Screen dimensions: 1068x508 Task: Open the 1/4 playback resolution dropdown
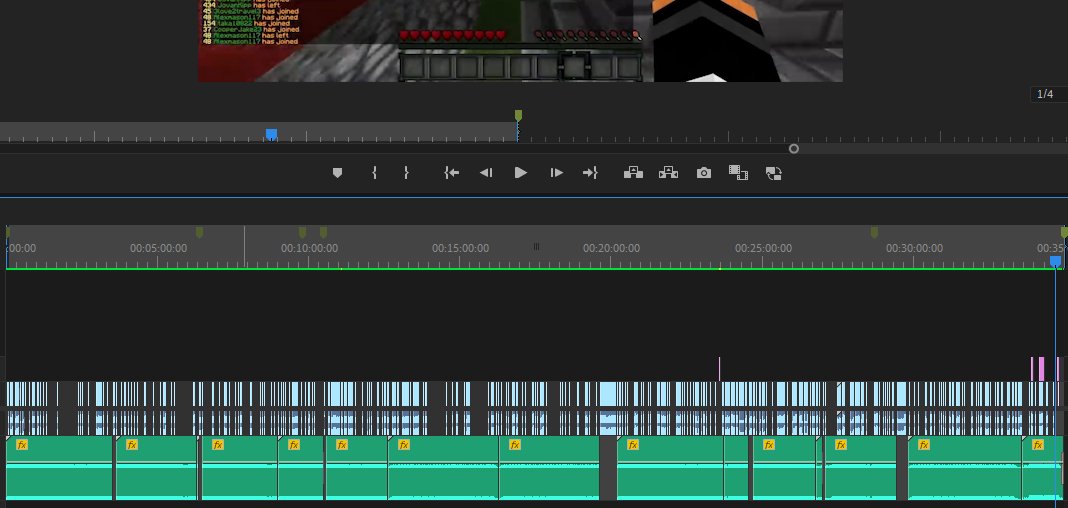pyautogui.click(x=1048, y=94)
